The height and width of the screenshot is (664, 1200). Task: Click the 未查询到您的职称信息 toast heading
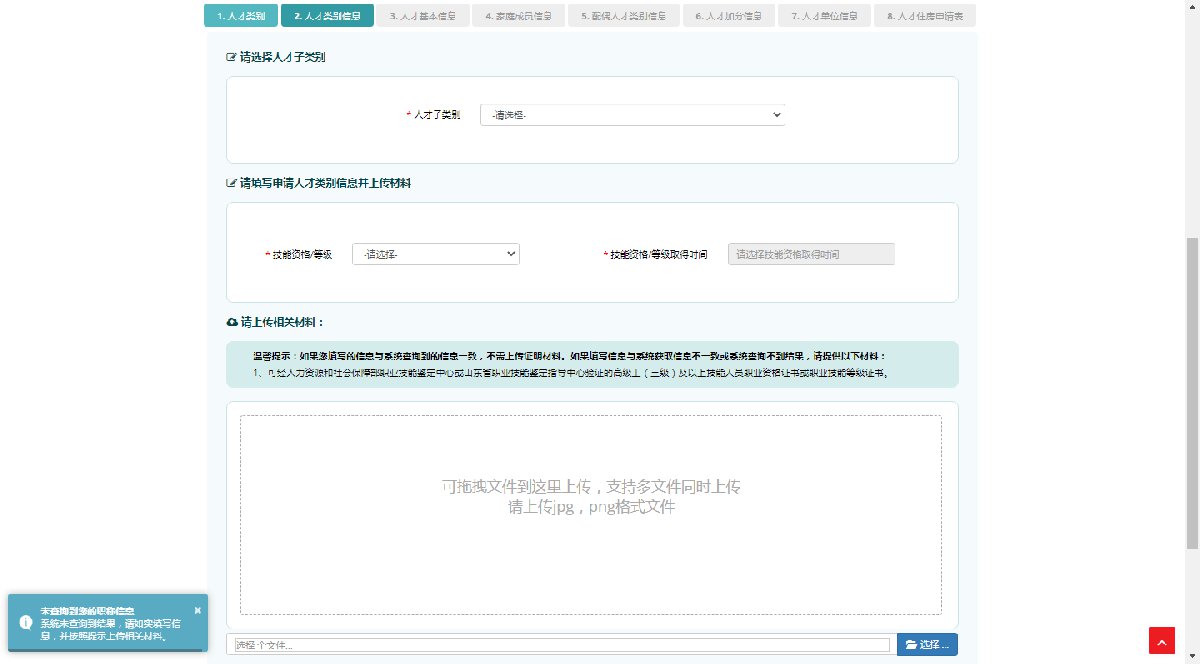(87, 610)
